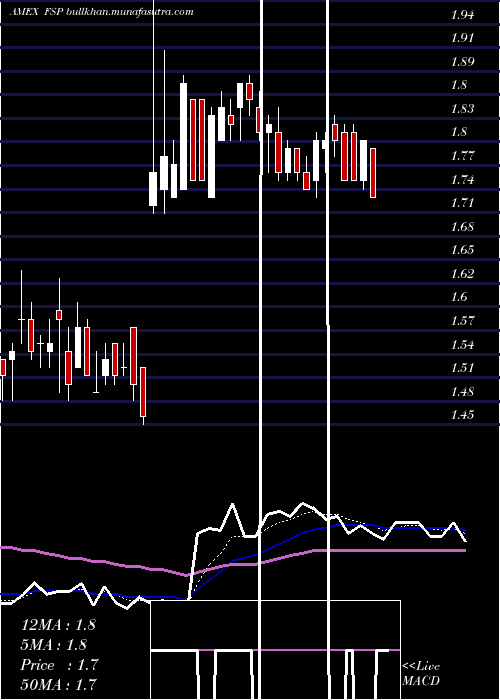Click the 1.57 price axis label

click(462, 321)
